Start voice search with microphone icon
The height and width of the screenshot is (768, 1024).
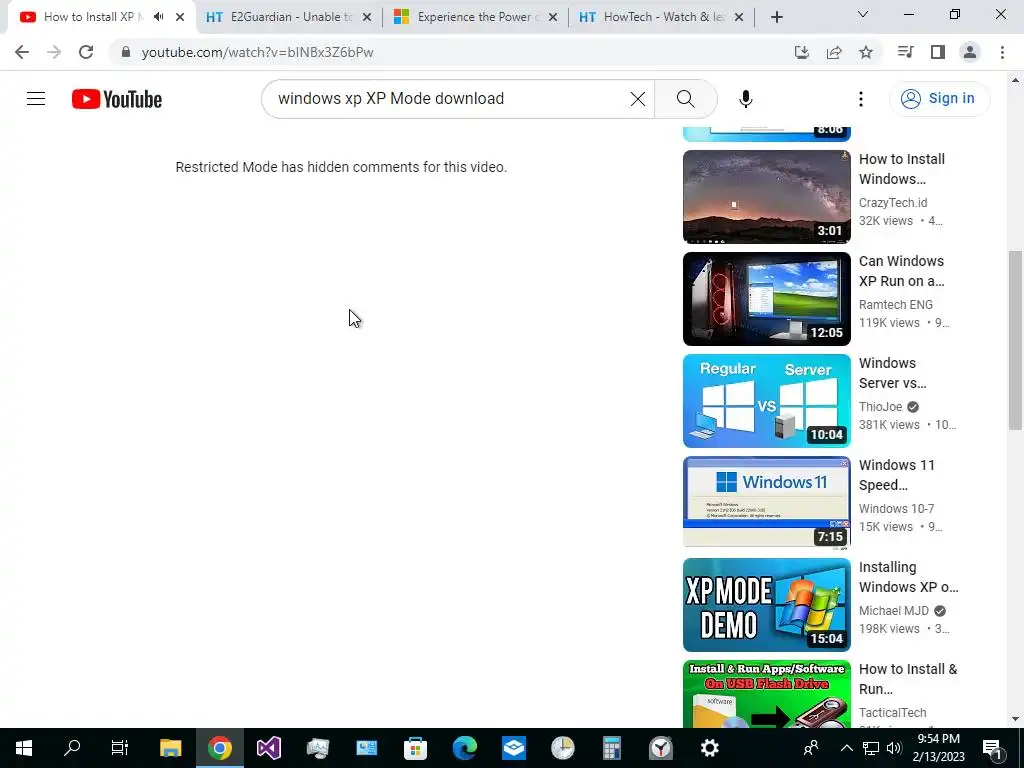tap(745, 99)
